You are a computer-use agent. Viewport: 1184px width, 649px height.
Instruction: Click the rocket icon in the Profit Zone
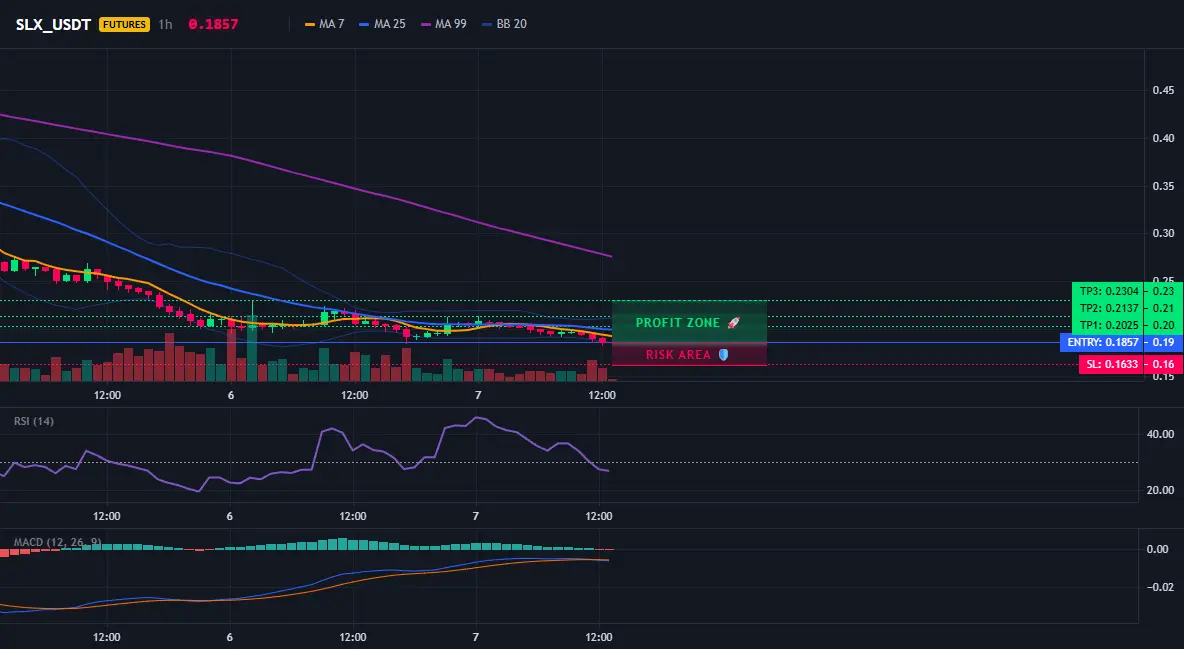coord(733,323)
